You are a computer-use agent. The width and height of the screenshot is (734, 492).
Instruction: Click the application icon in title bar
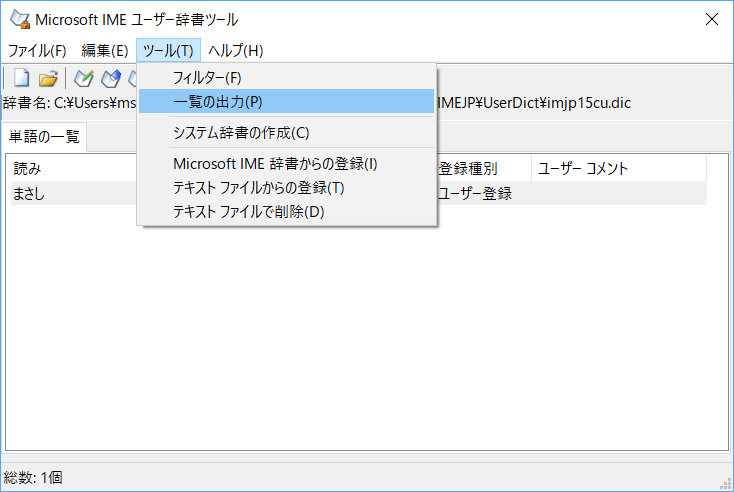[x=20, y=19]
